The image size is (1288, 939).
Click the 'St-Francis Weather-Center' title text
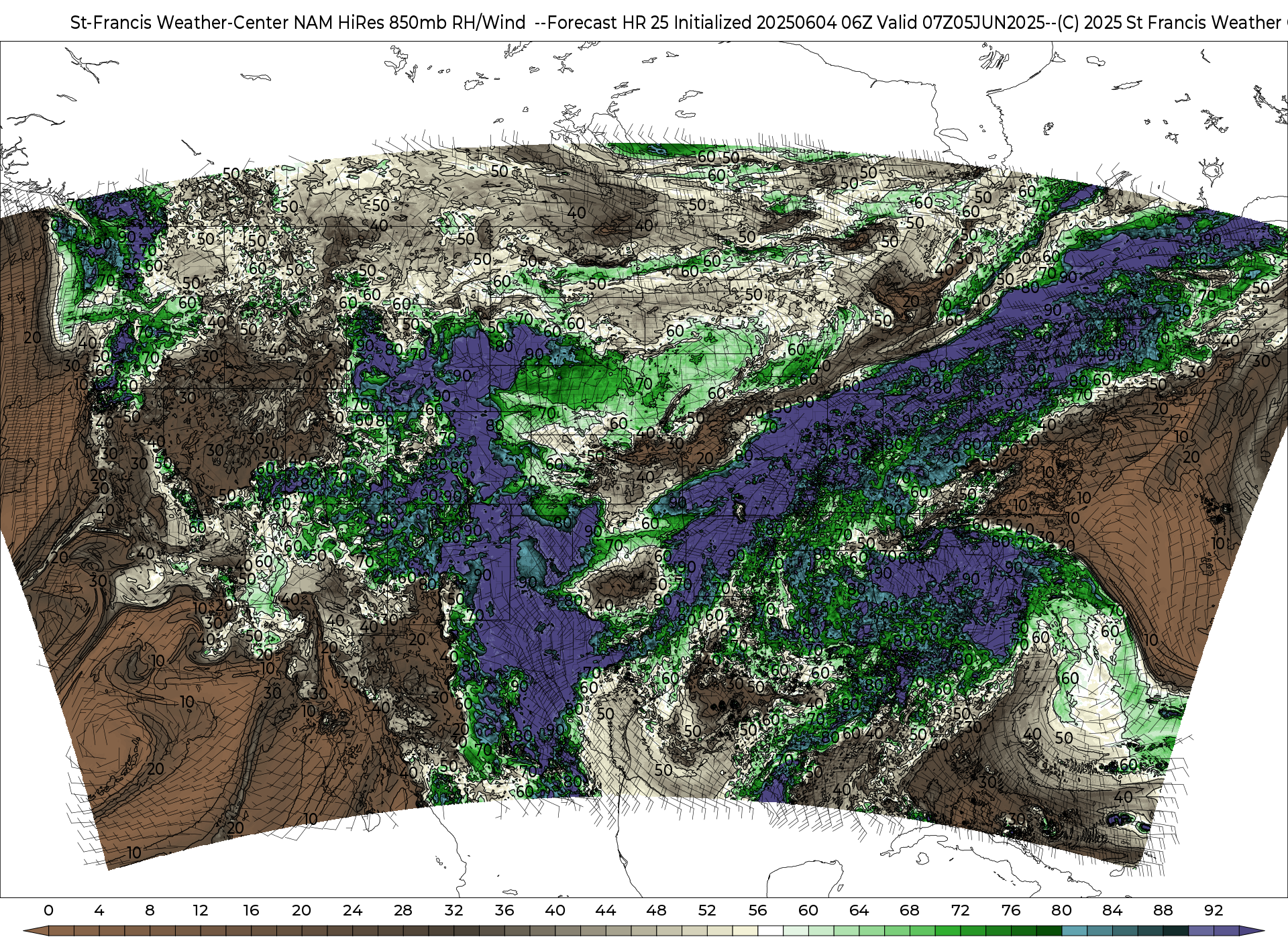180,23
